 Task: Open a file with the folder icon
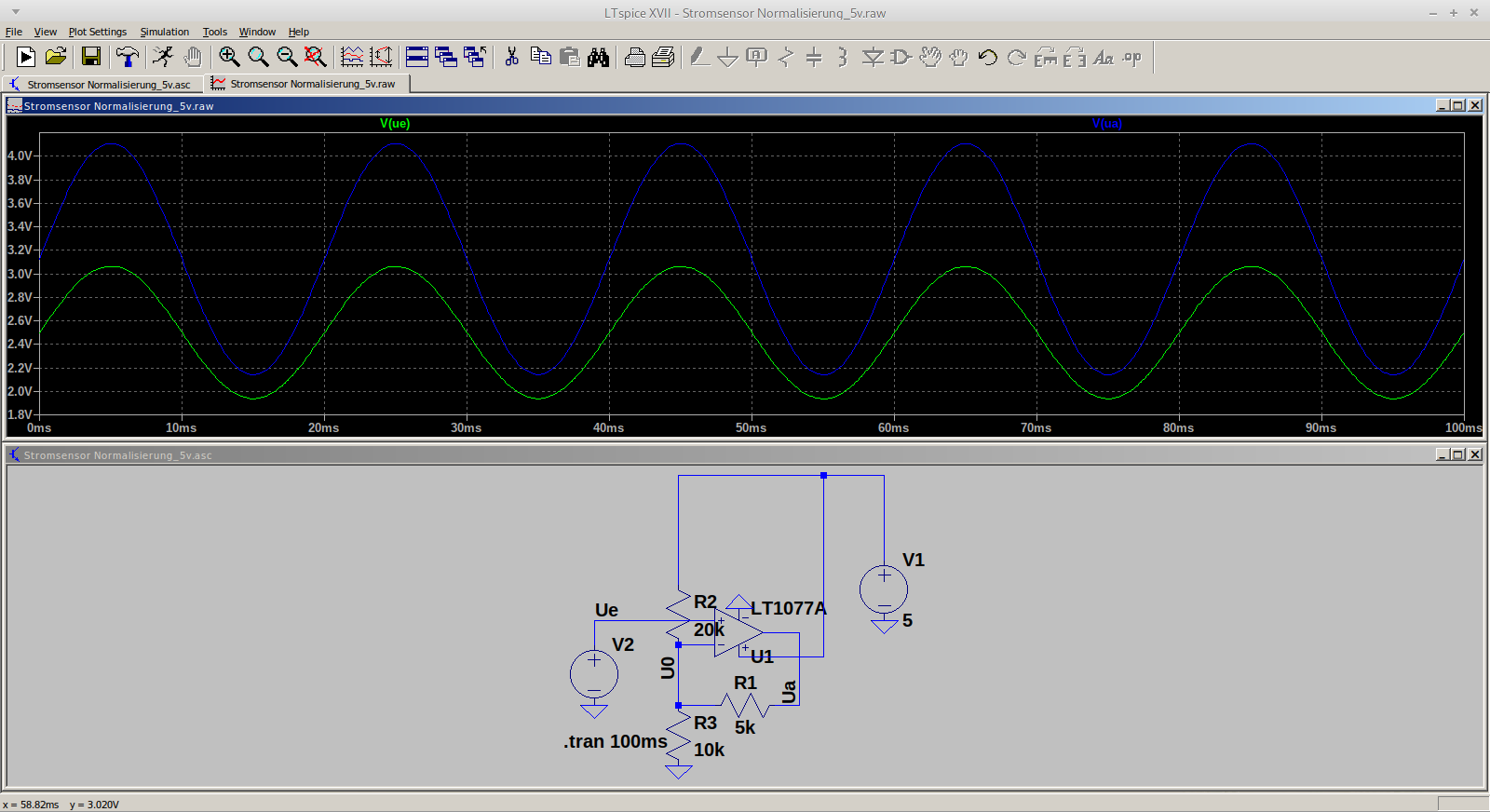(x=56, y=58)
